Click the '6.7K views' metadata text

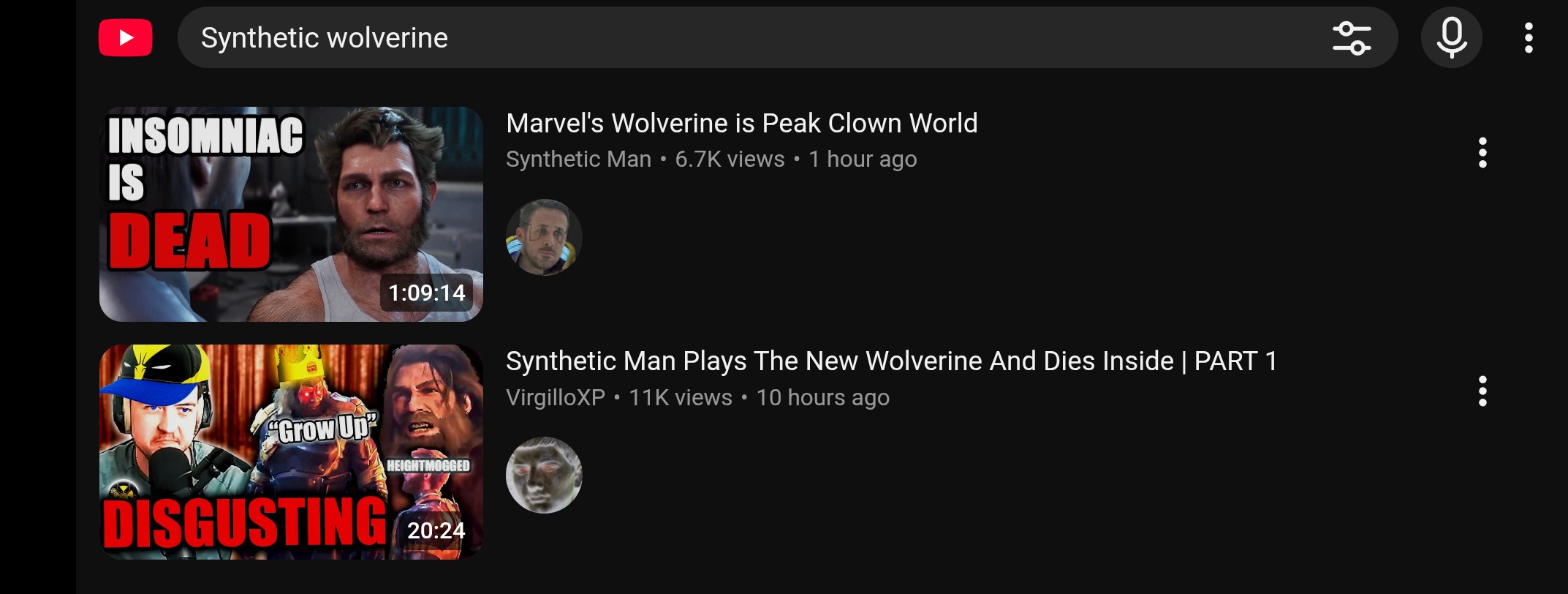(x=730, y=159)
